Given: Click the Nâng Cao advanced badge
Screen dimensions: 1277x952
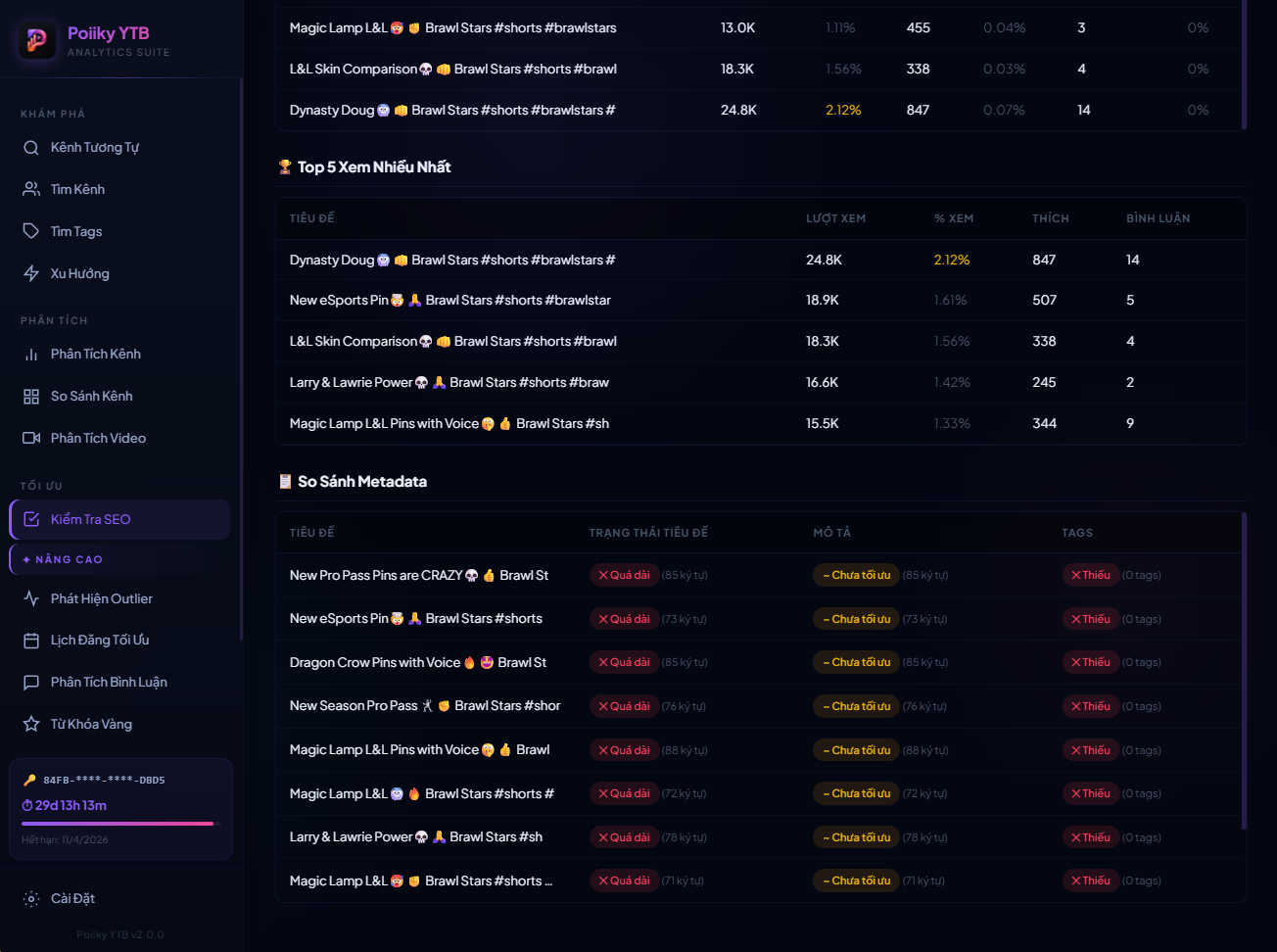Looking at the screenshot, I should coord(63,560).
